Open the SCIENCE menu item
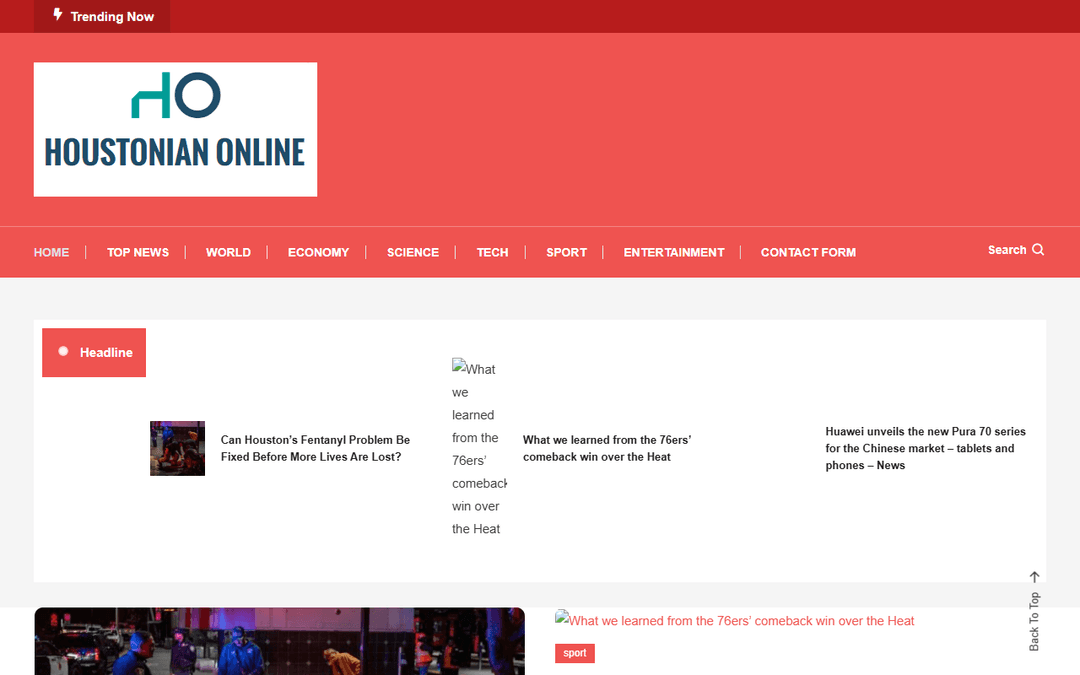 (x=413, y=252)
